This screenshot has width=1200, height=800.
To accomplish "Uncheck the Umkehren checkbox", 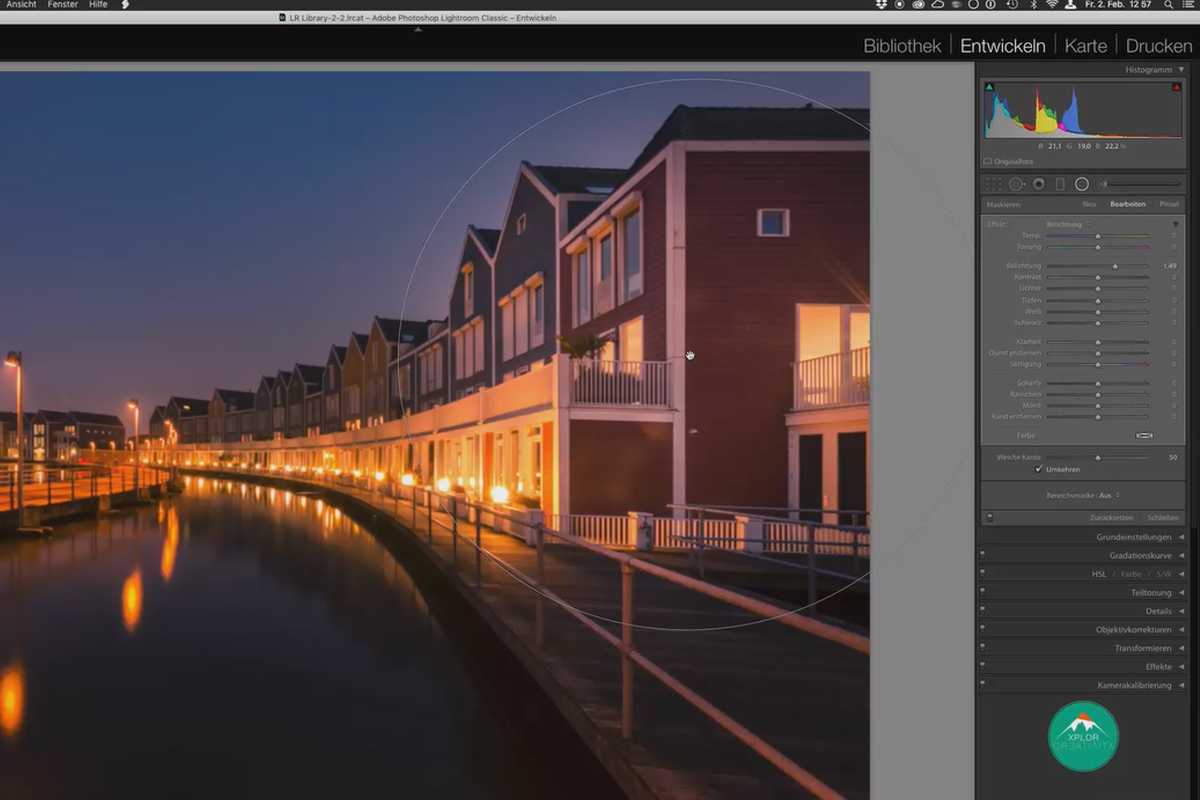I will (1039, 469).
